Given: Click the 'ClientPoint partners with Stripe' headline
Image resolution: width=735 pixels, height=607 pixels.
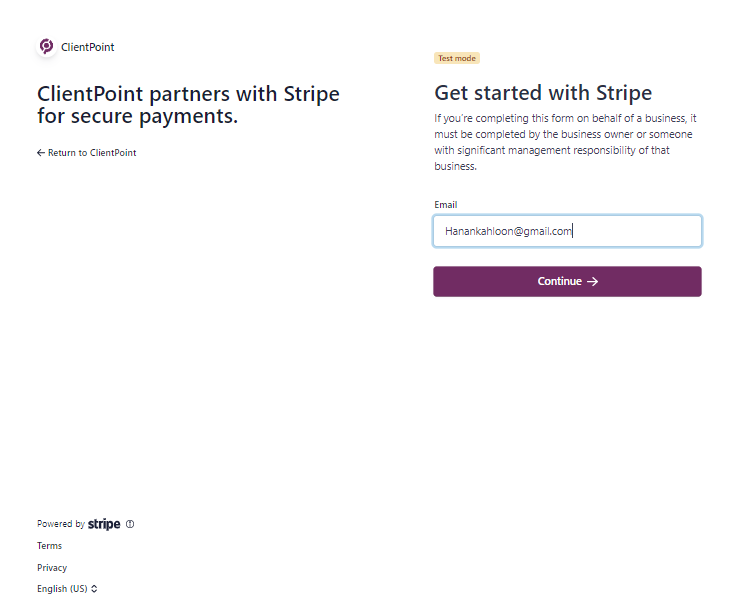Looking at the screenshot, I should 188,105.
